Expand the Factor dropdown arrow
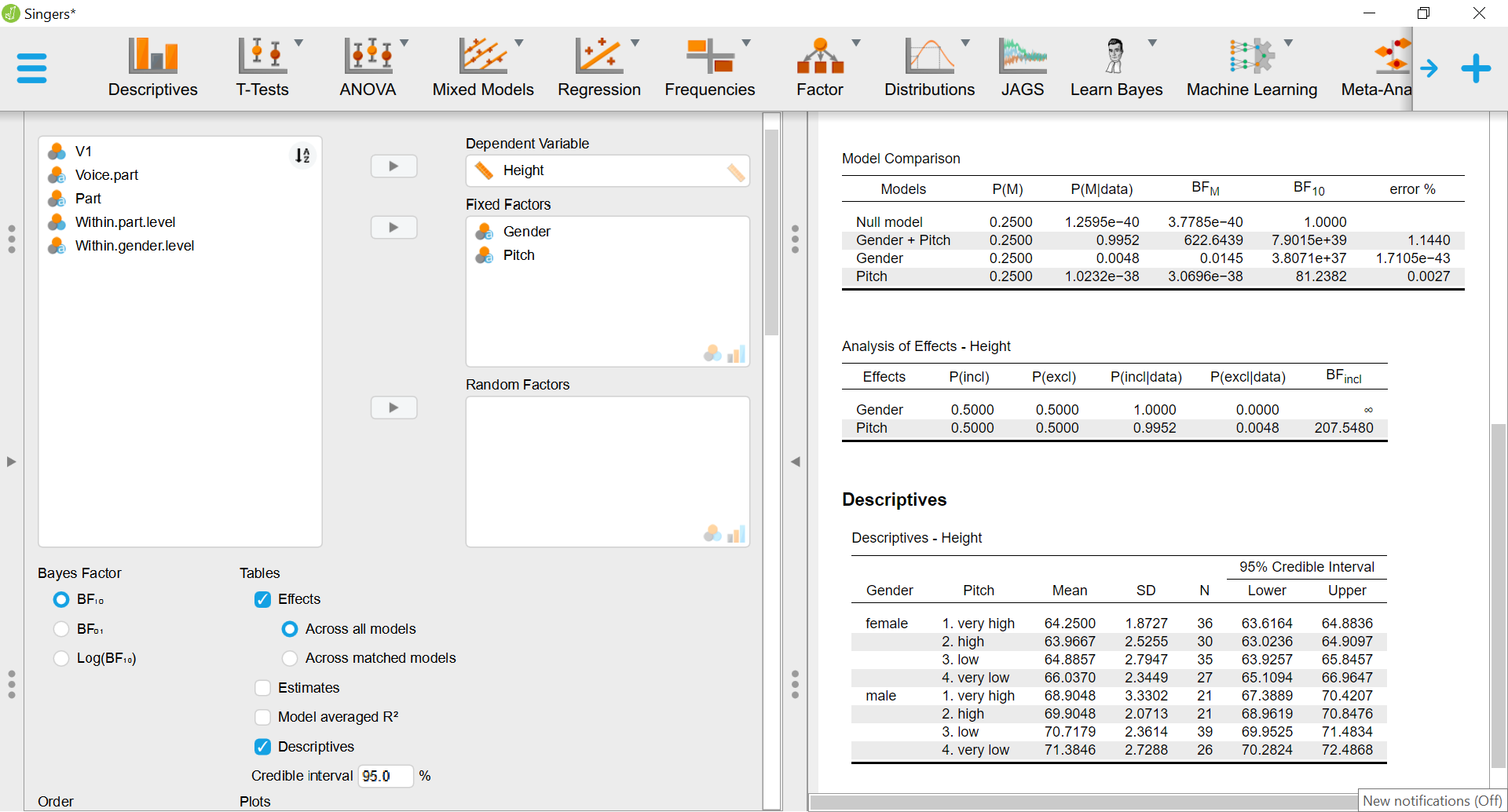 pyautogui.click(x=856, y=42)
